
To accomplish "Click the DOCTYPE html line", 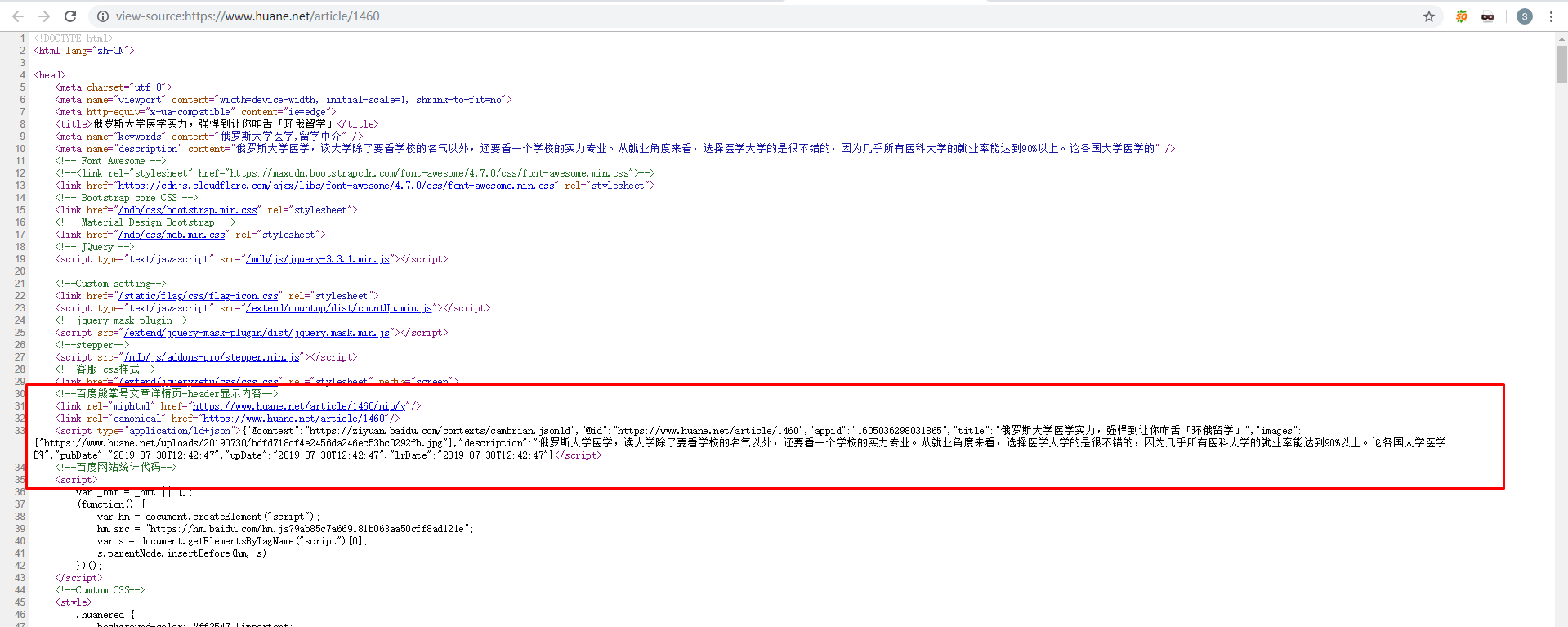I will click(x=74, y=38).
